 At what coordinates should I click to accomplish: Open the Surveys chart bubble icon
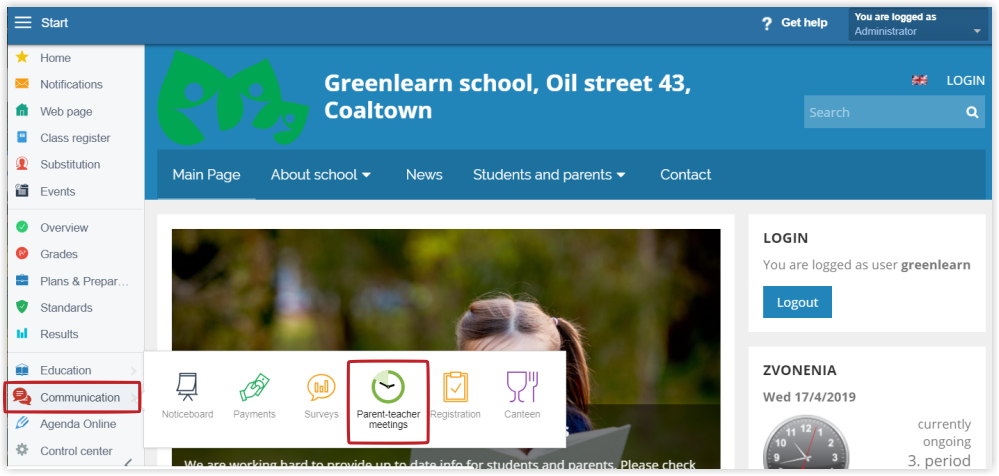click(321, 387)
